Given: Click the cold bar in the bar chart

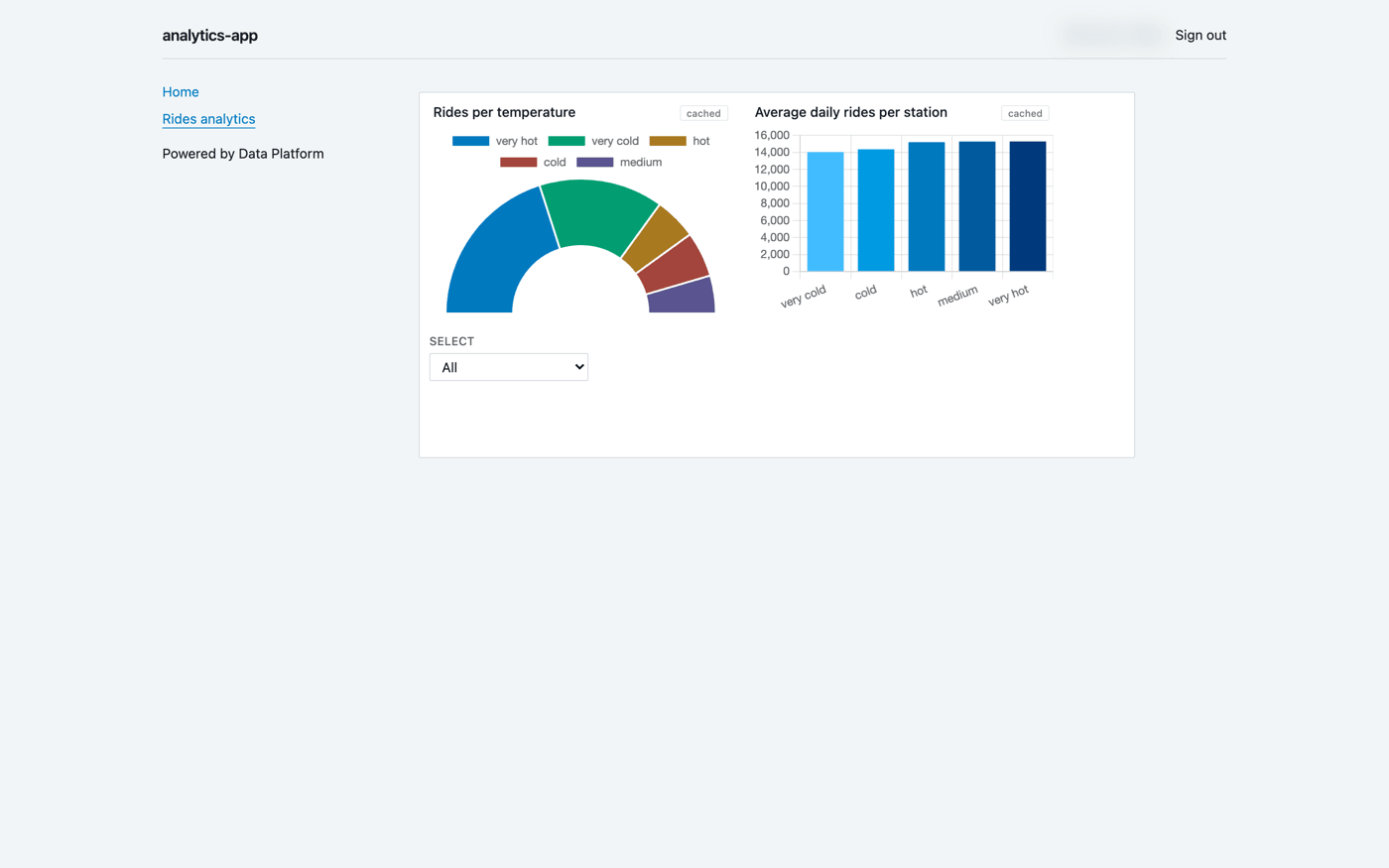Looking at the screenshot, I should pos(876,210).
